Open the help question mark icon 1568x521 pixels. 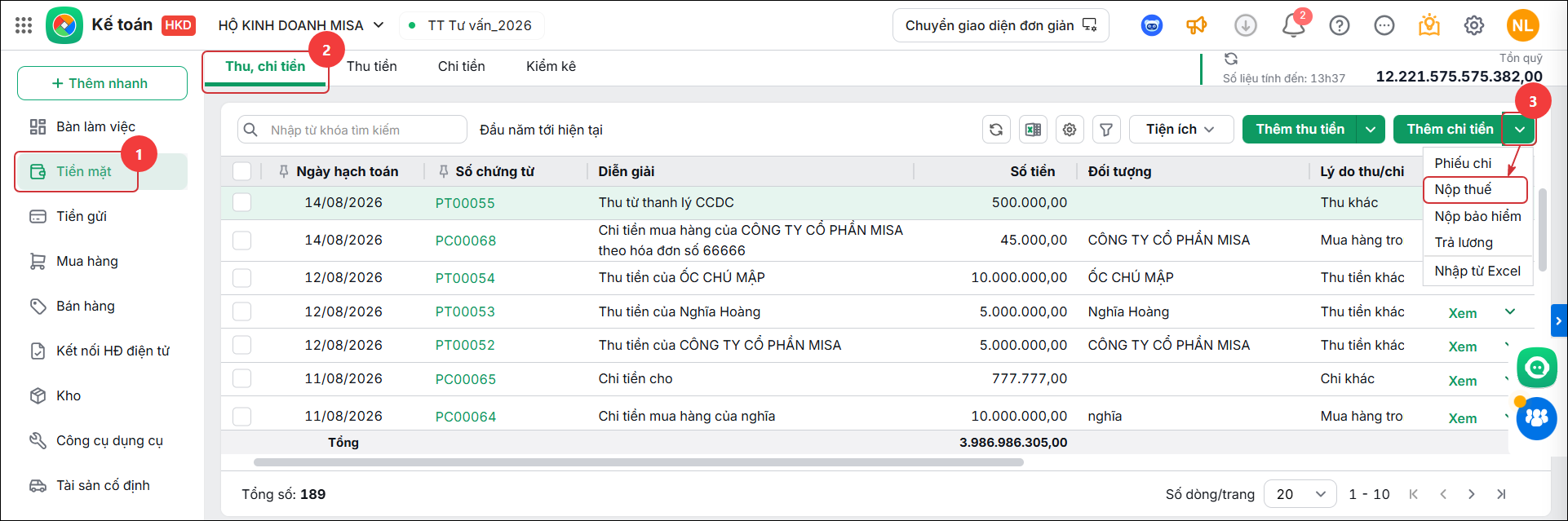point(1340,25)
